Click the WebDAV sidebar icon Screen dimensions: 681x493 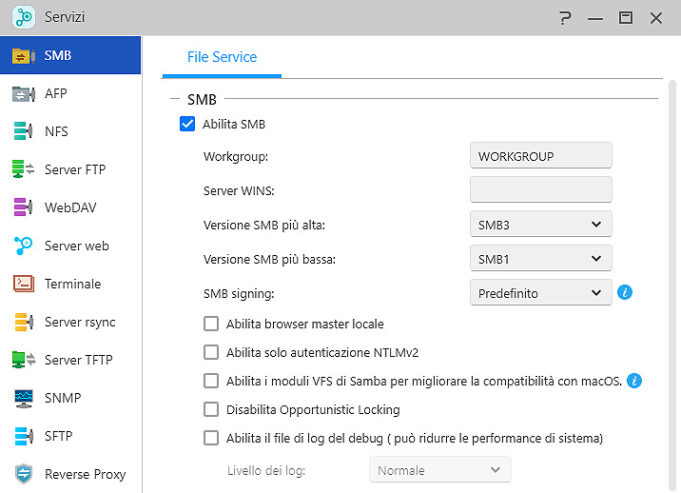[x=24, y=208]
